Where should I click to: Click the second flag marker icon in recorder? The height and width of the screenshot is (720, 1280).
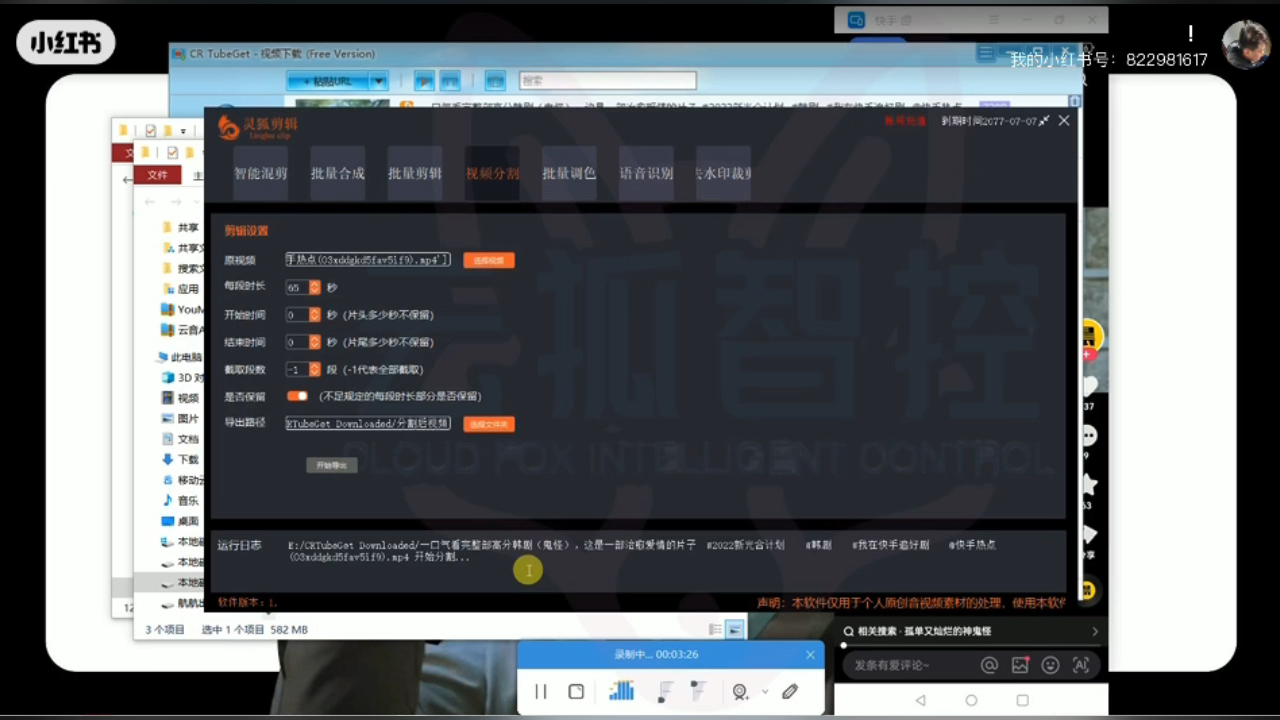point(699,691)
